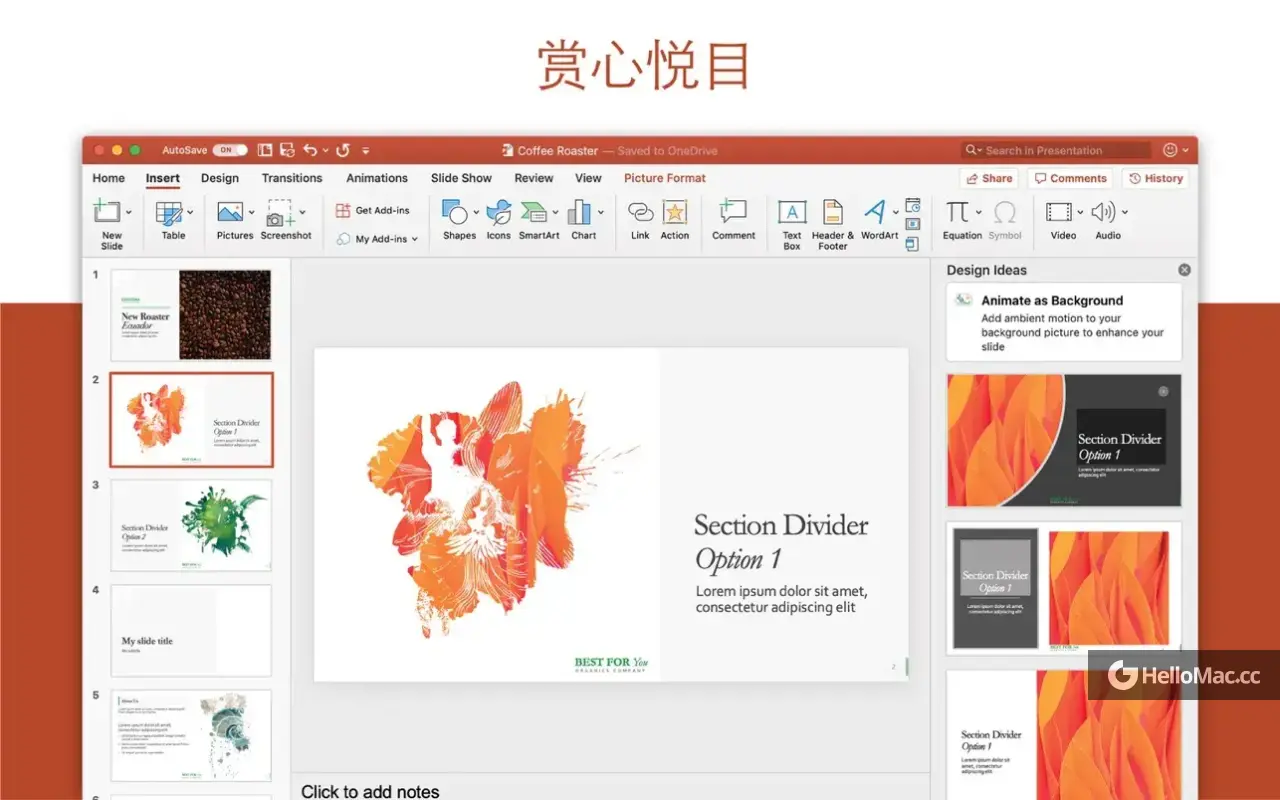Click the Equation pi icon

[x=957, y=212]
